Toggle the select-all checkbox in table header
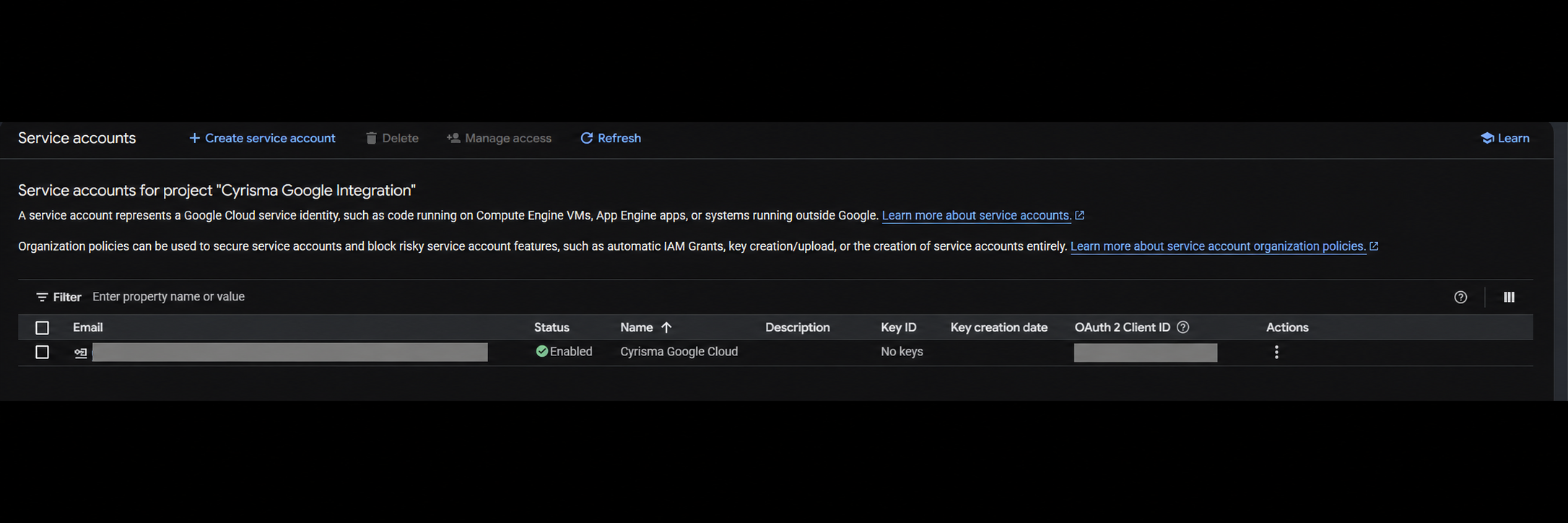The width and height of the screenshot is (1568, 523). coord(42,328)
